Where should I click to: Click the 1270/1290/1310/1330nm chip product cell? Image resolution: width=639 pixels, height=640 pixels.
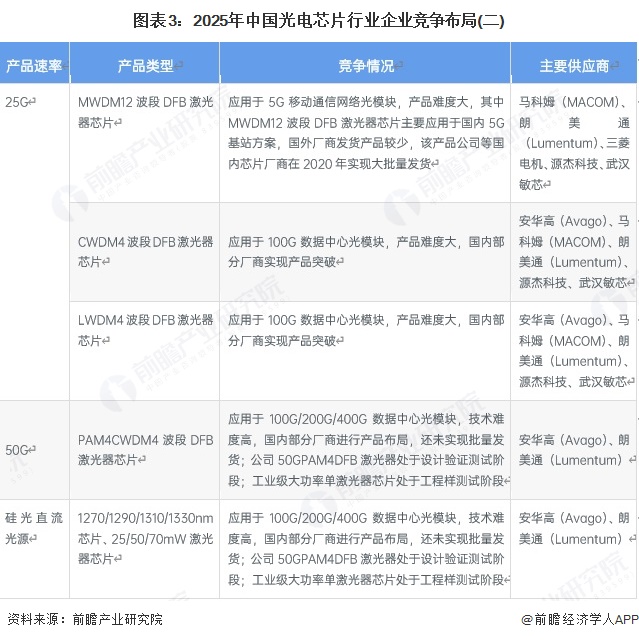(145, 538)
